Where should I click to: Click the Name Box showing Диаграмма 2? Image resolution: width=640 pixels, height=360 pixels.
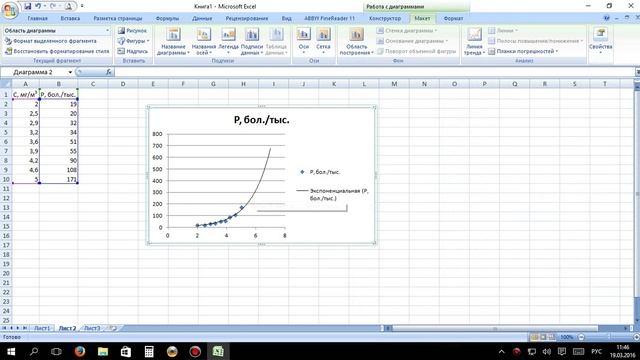34,72
